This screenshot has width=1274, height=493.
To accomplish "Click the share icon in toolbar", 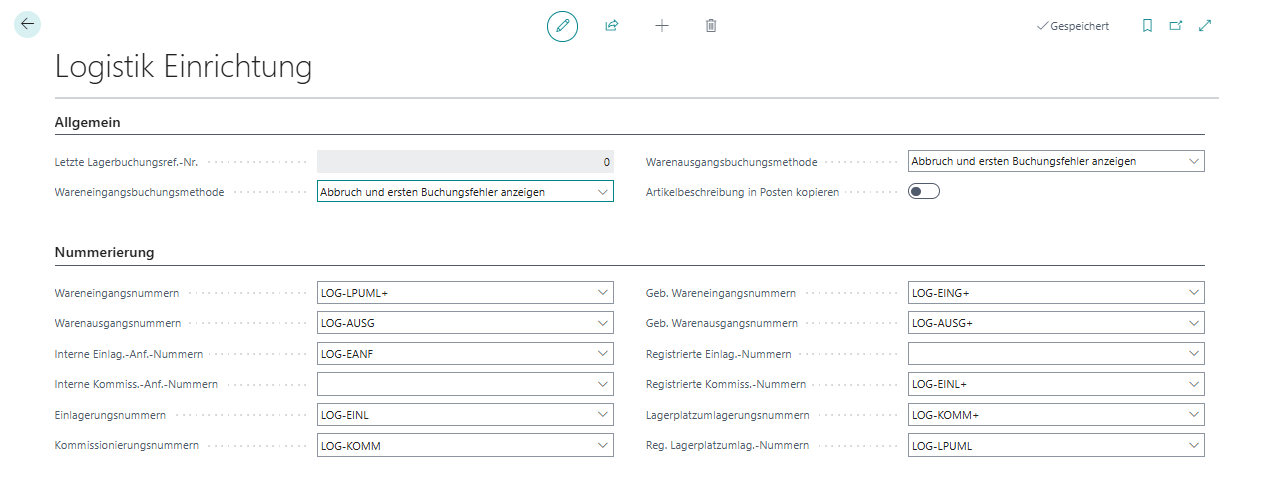I will point(612,26).
